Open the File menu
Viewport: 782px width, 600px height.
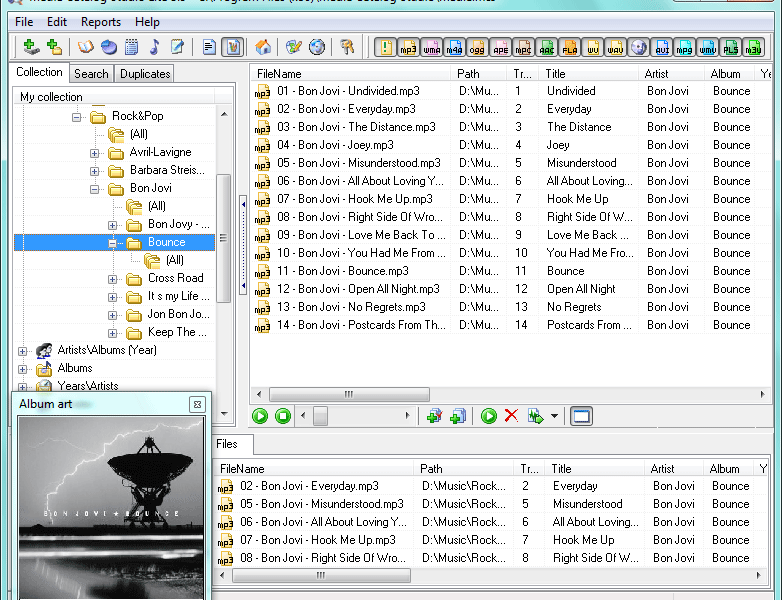pyautogui.click(x=24, y=22)
